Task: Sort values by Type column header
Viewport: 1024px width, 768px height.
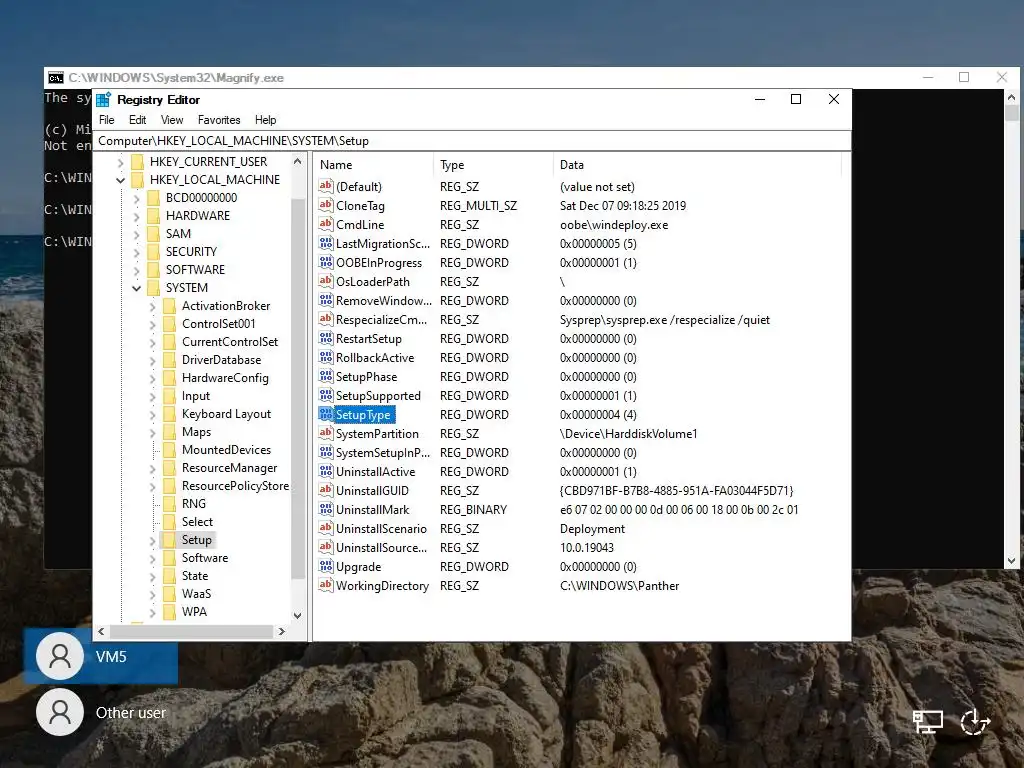Action: pos(493,165)
